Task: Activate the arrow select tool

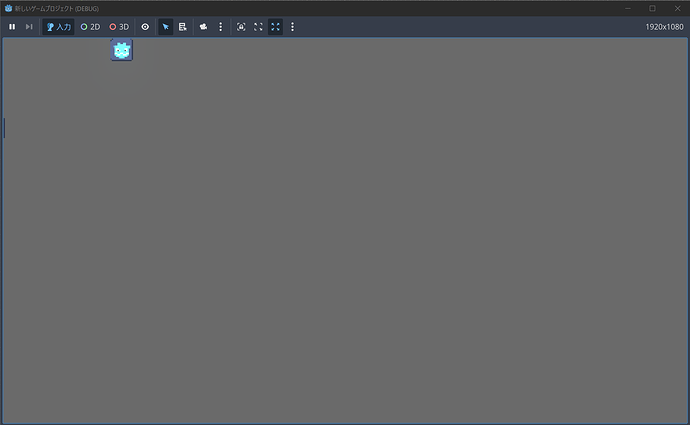Action: coord(165,26)
